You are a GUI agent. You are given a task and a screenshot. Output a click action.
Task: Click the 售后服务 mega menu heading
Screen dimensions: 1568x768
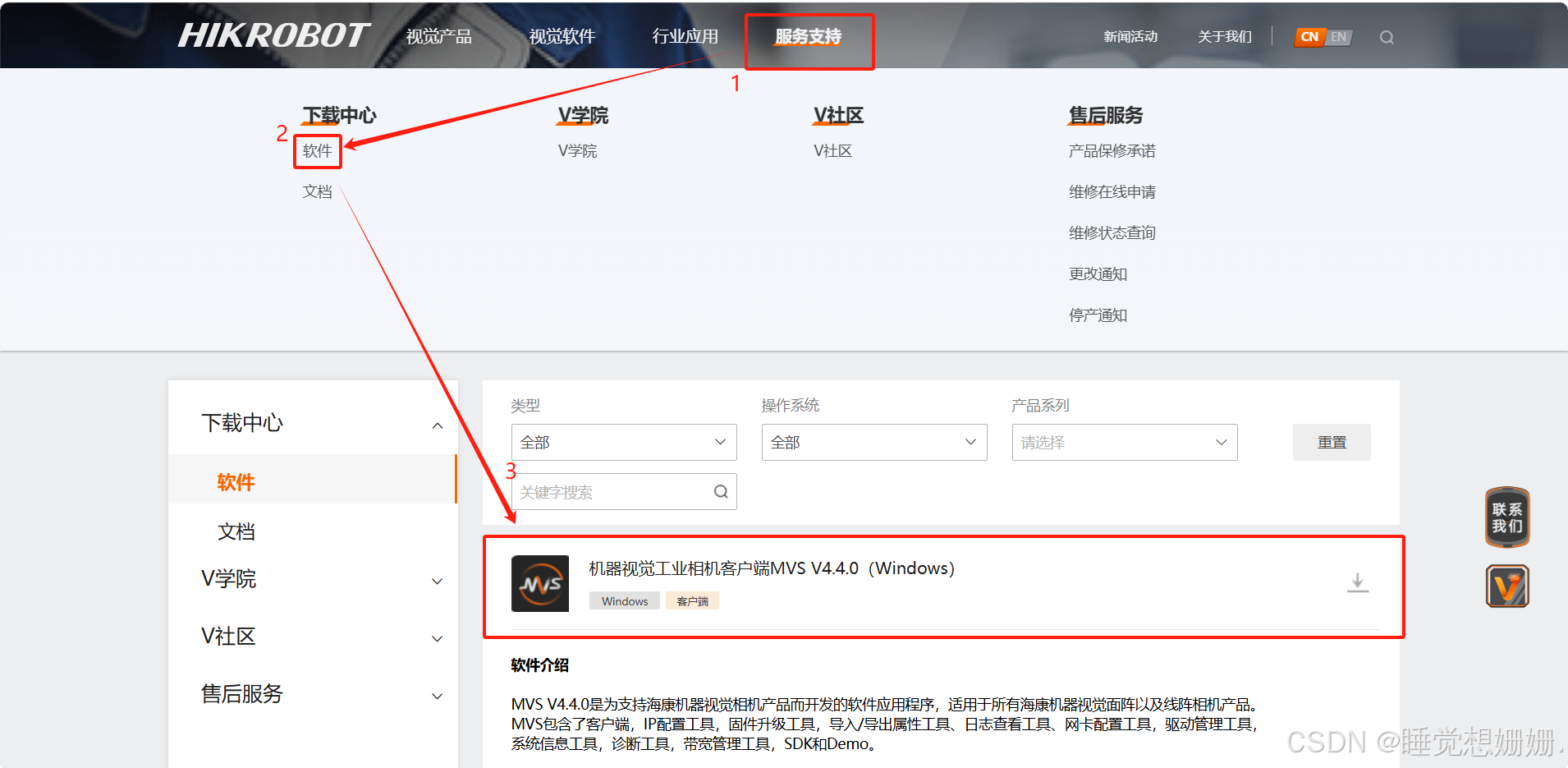coord(1105,115)
